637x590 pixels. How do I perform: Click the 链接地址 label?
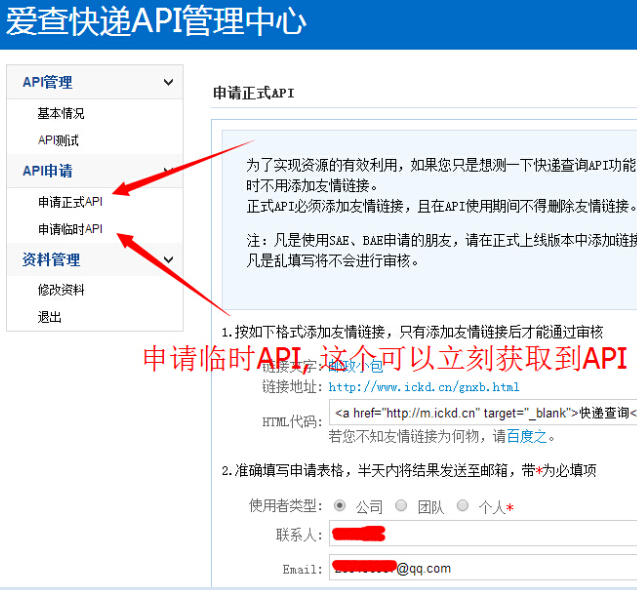292,387
